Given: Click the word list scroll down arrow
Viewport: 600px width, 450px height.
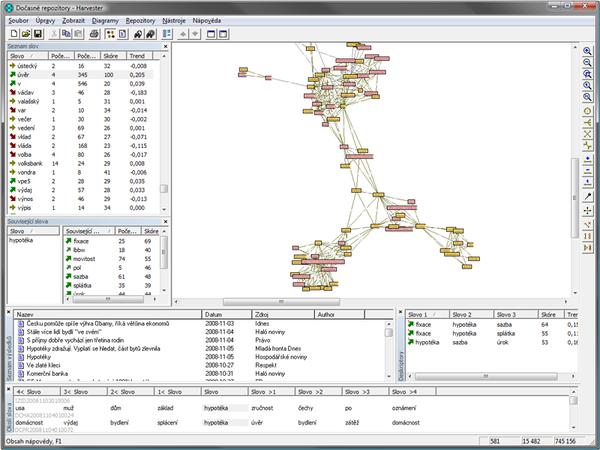Looking at the screenshot, I should tap(164, 209).
